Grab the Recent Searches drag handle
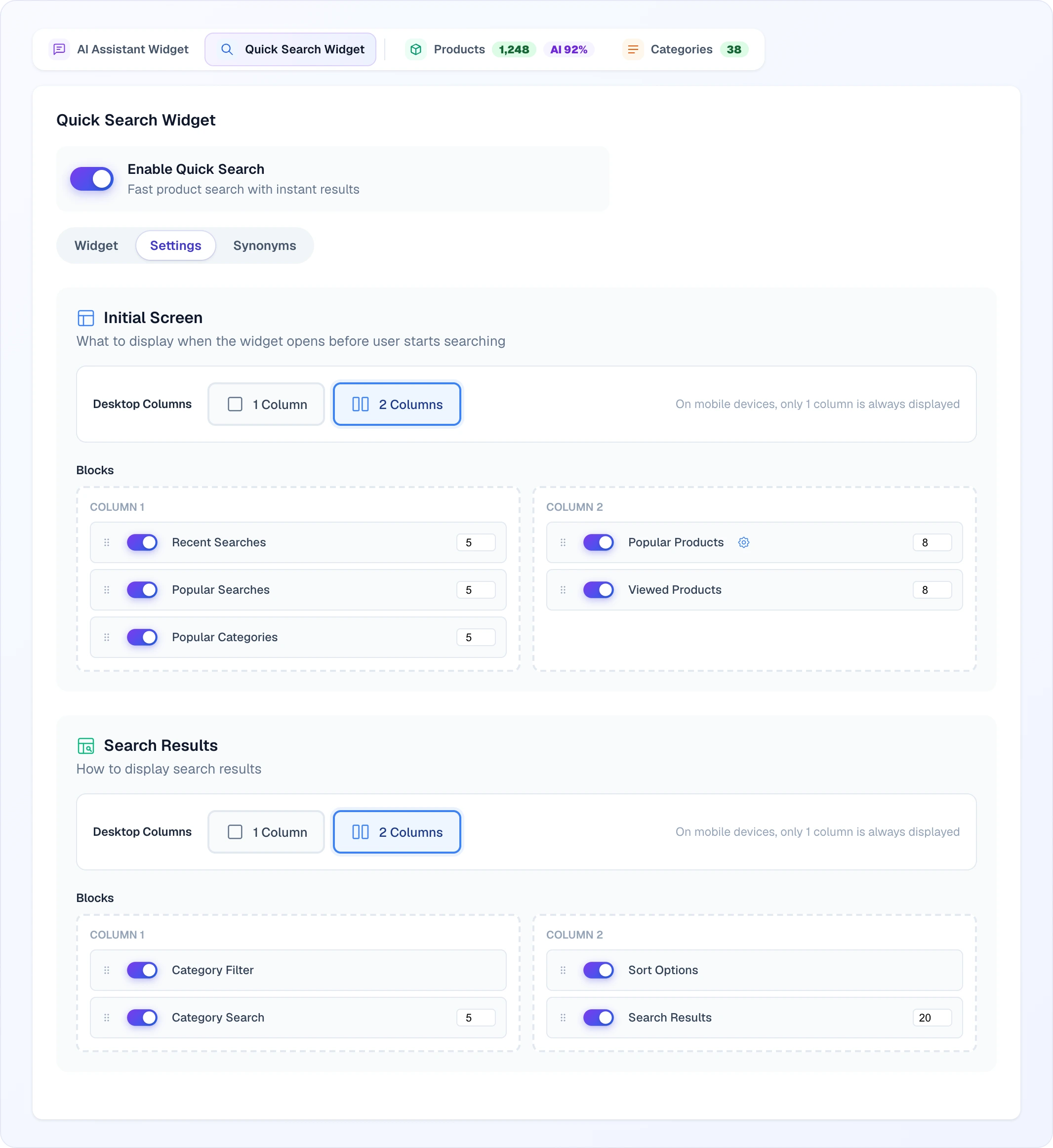The image size is (1053, 1148). pos(107,542)
